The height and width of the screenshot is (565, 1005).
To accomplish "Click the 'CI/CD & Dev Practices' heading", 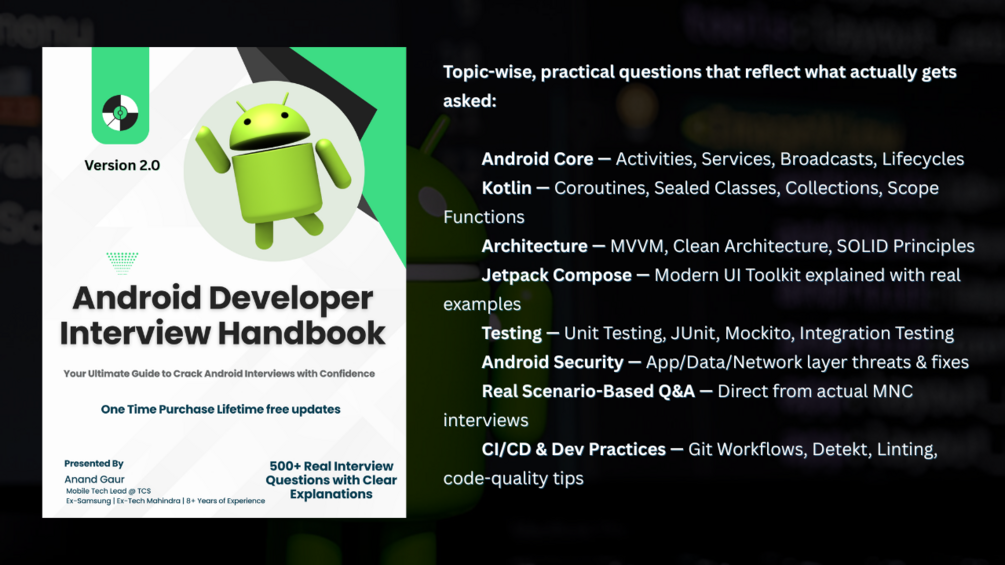I will pyautogui.click(x=573, y=449).
